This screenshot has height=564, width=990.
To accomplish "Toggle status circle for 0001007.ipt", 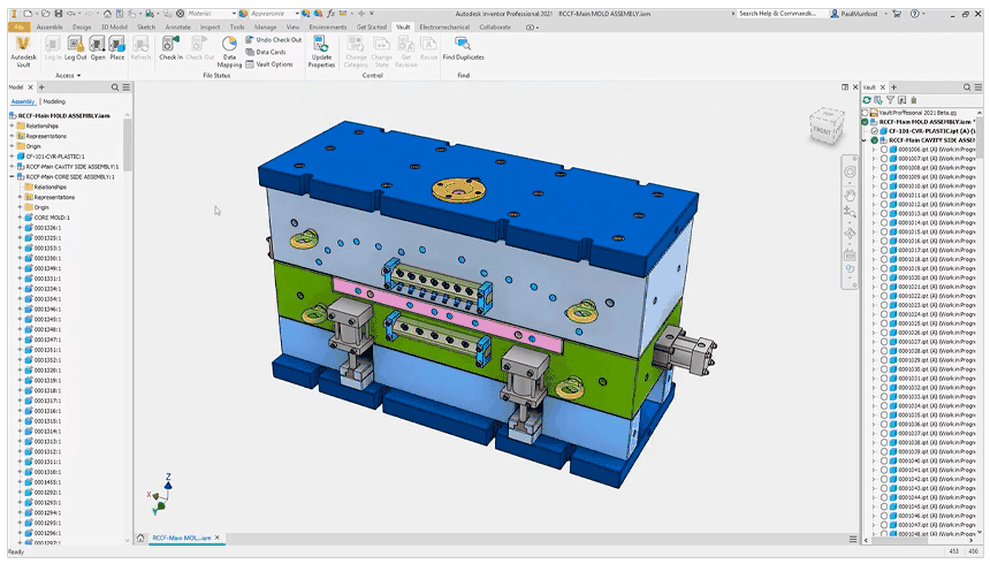I will pyautogui.click(x=884, y=159).
